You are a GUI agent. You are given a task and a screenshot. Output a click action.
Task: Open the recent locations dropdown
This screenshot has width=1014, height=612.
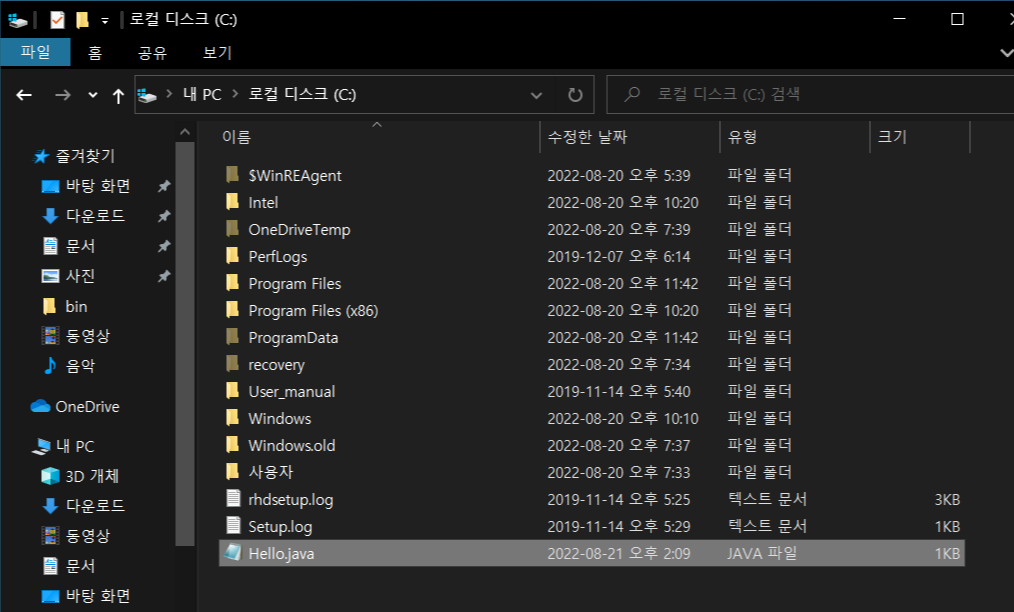pyautogui.click(x=92, y=95)
